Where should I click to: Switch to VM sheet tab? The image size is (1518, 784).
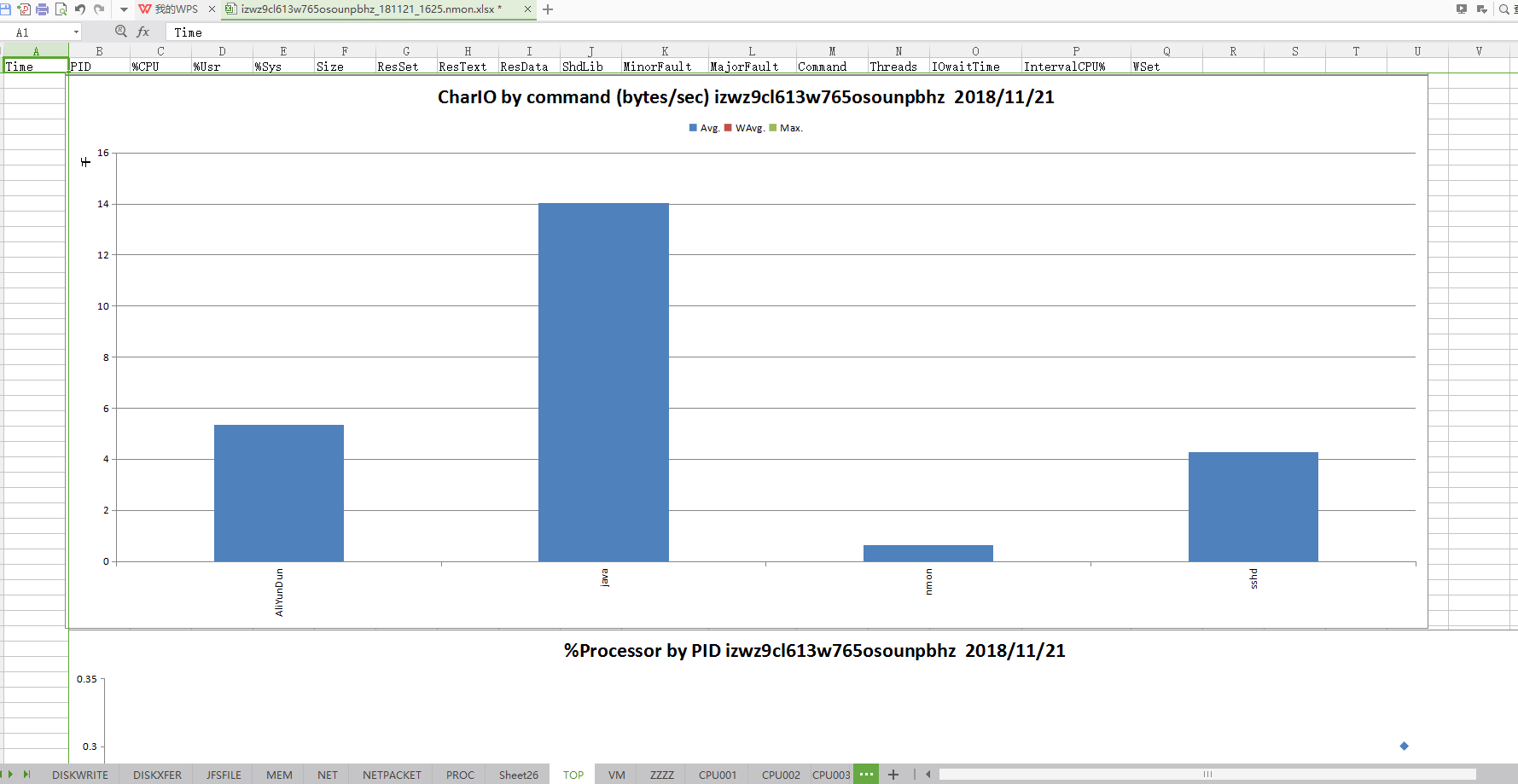[x=617, y=775]
